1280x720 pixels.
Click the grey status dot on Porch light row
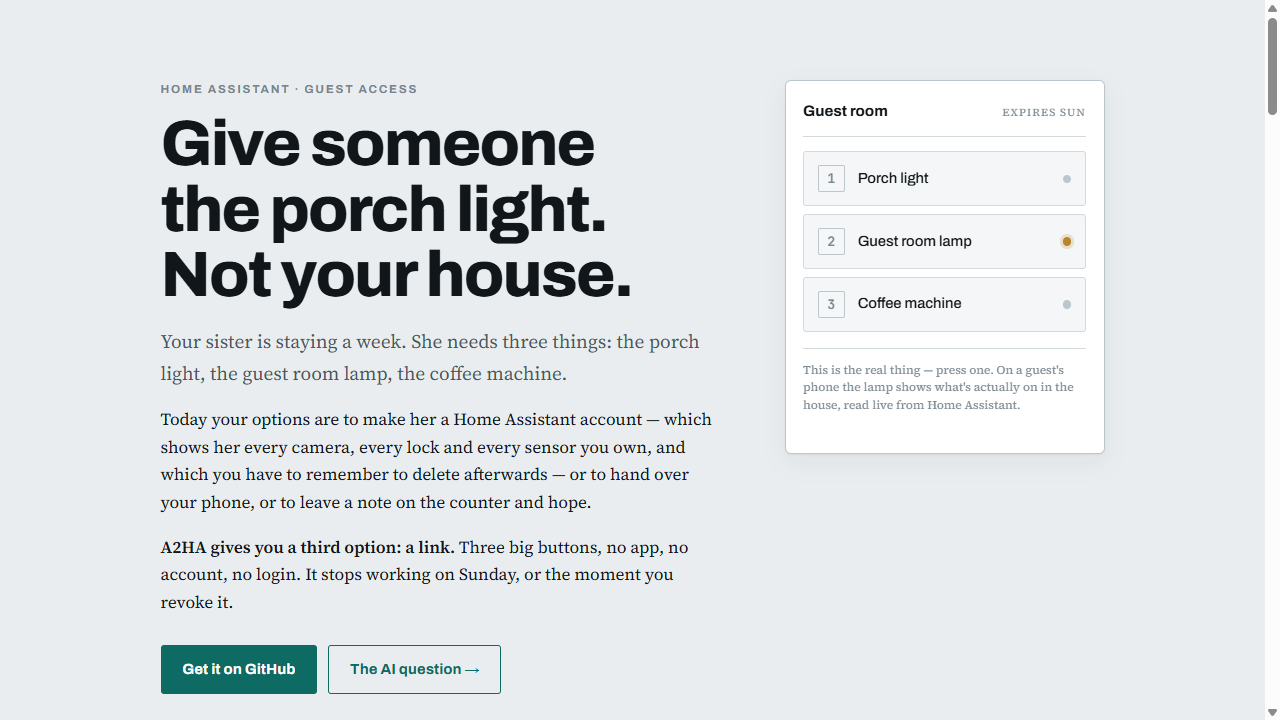point(1067,179)
